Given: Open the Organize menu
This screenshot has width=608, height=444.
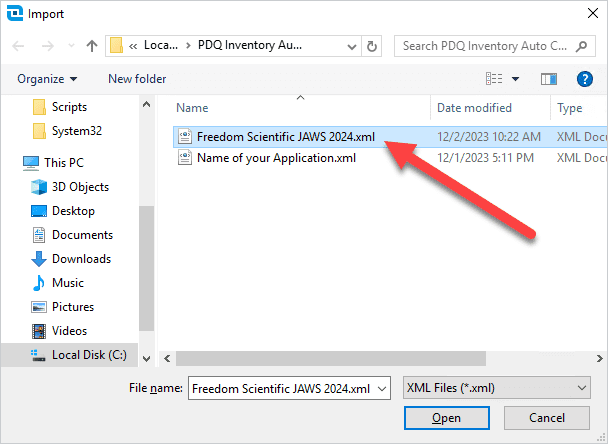Looking at the screenshot, I should [x=47, y=79].
